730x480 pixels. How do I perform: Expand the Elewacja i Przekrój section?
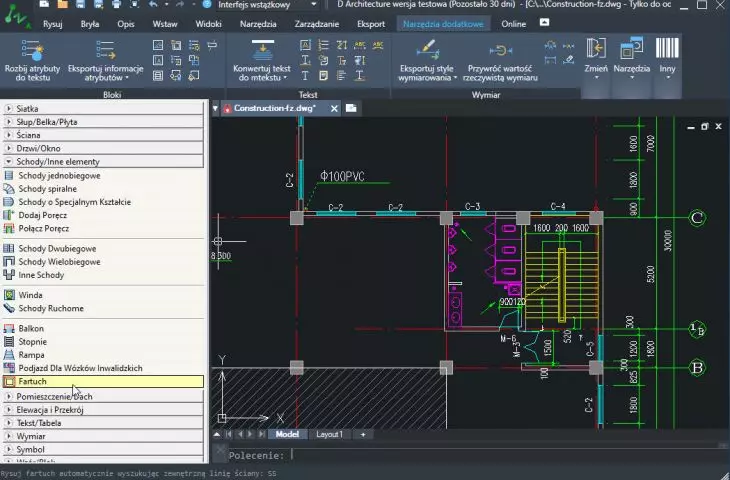click(x=103, y=410)
